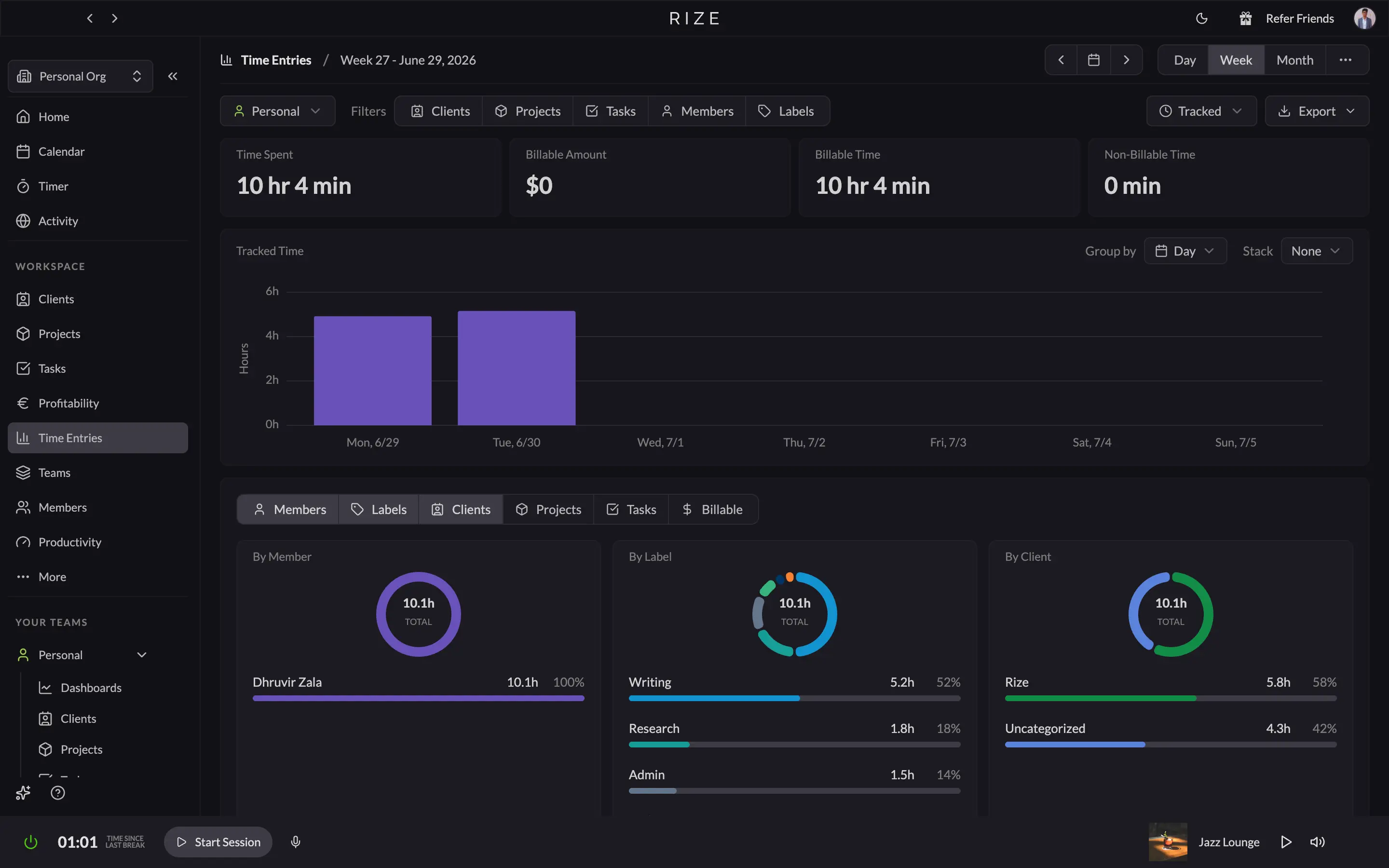The height and width of the screenshot is (868, 1389).
Task: Go to previous week
Action: [x=1061, y=60]
